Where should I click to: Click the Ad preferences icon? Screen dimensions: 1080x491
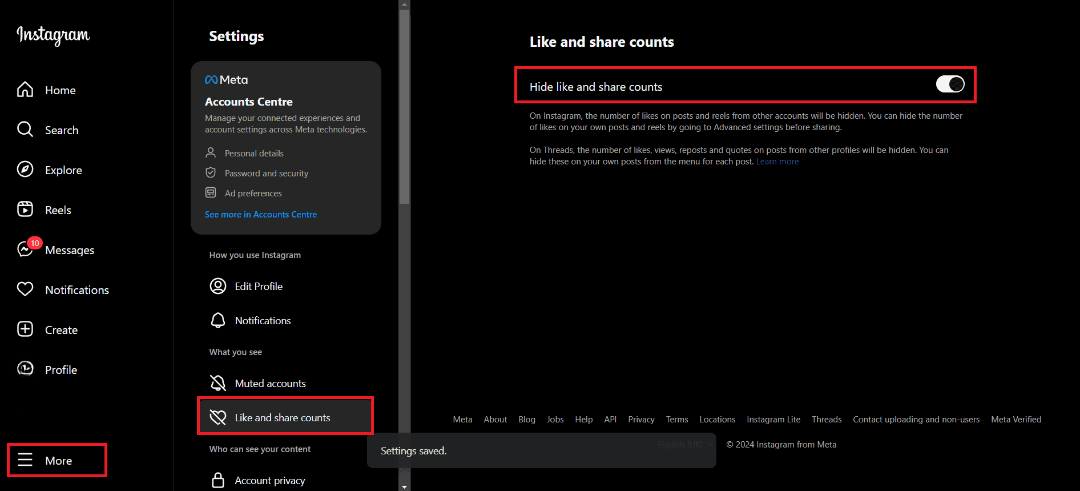[x=211, y=193]
